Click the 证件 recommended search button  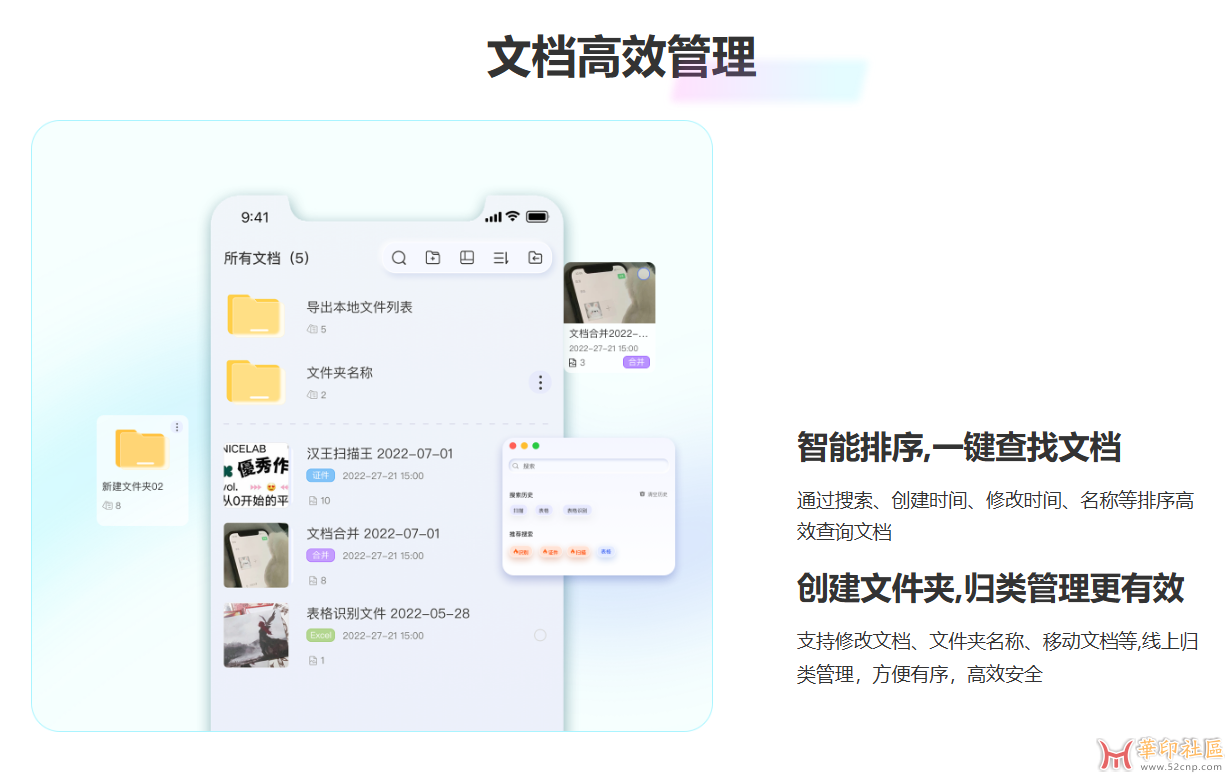(551, 552)
